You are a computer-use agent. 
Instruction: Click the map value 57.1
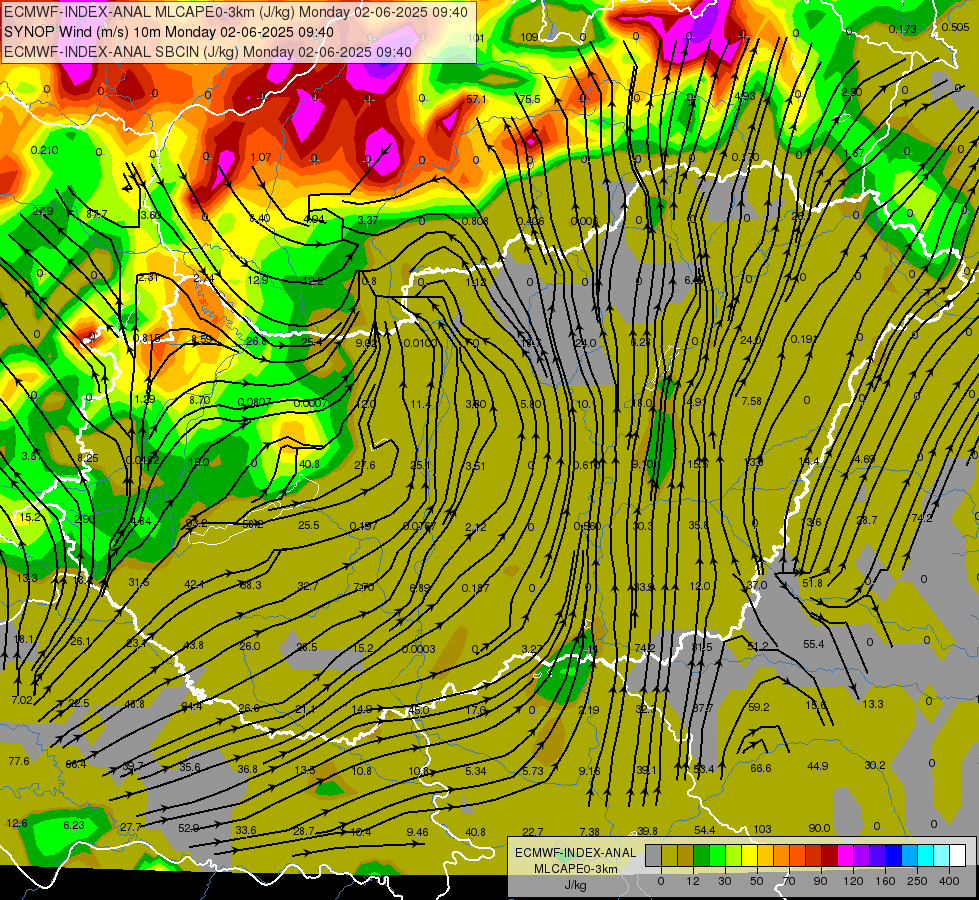[x=476, y=99]
